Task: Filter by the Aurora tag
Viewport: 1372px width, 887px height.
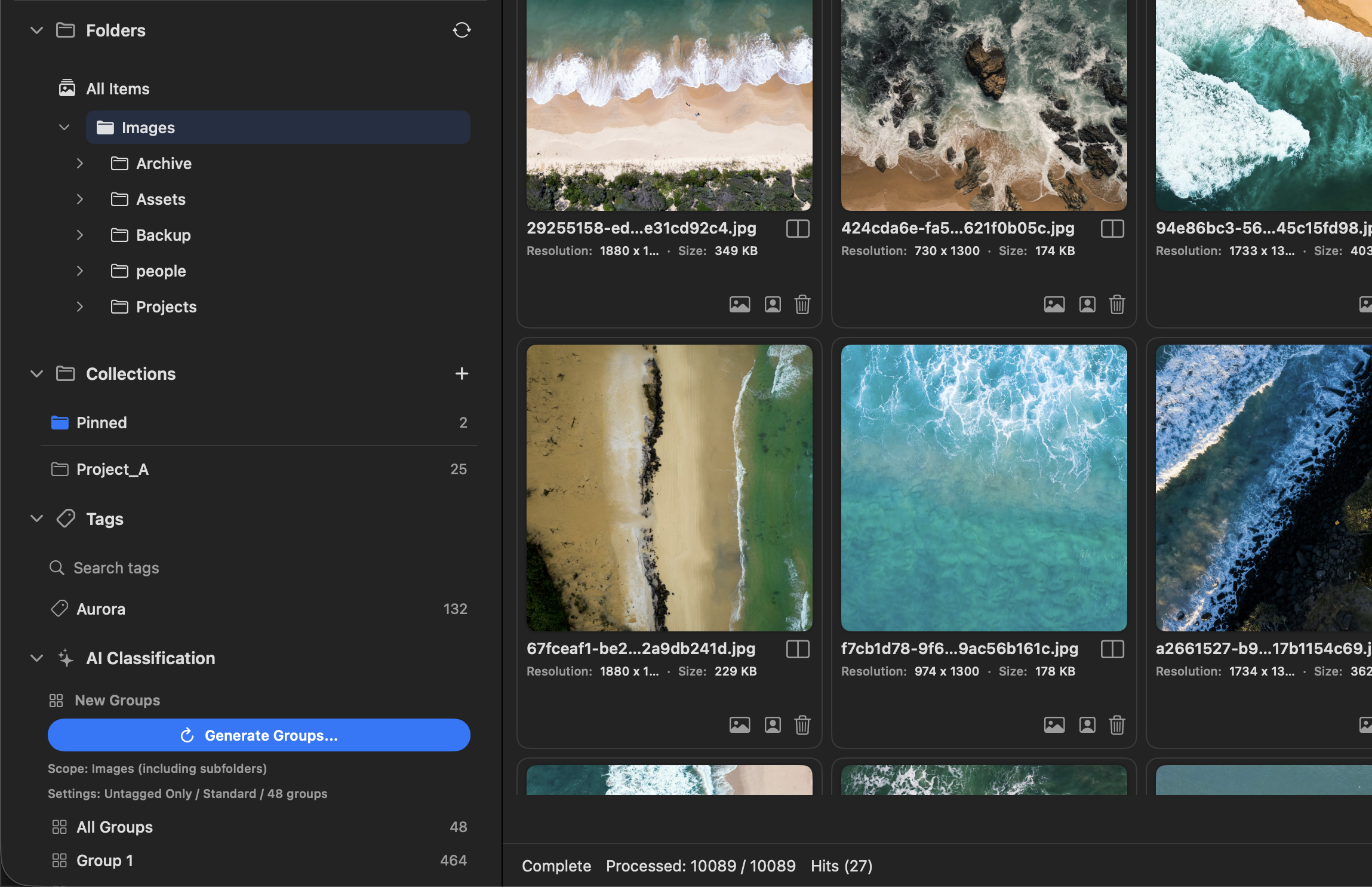Action: pyautogui.click(x=259, y=609)
